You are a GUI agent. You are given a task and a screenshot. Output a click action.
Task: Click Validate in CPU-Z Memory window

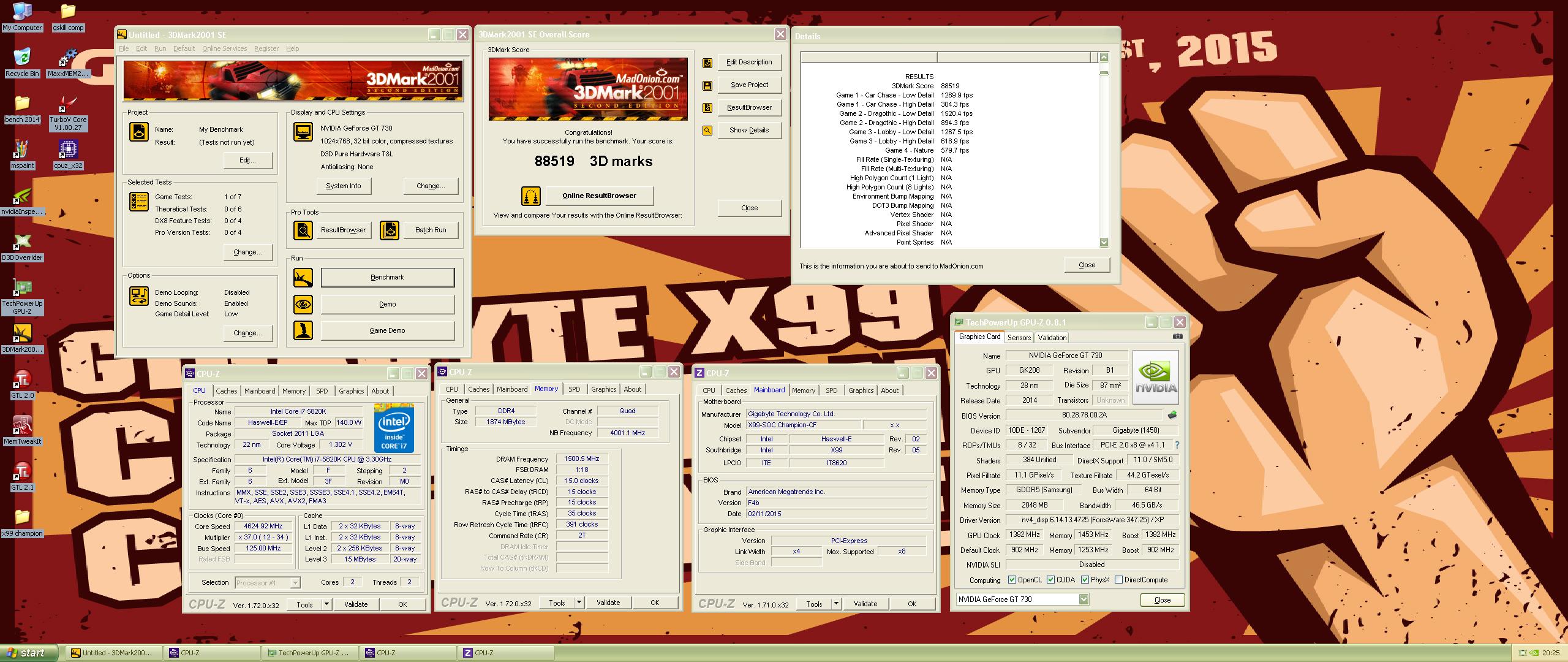[608, 603]
